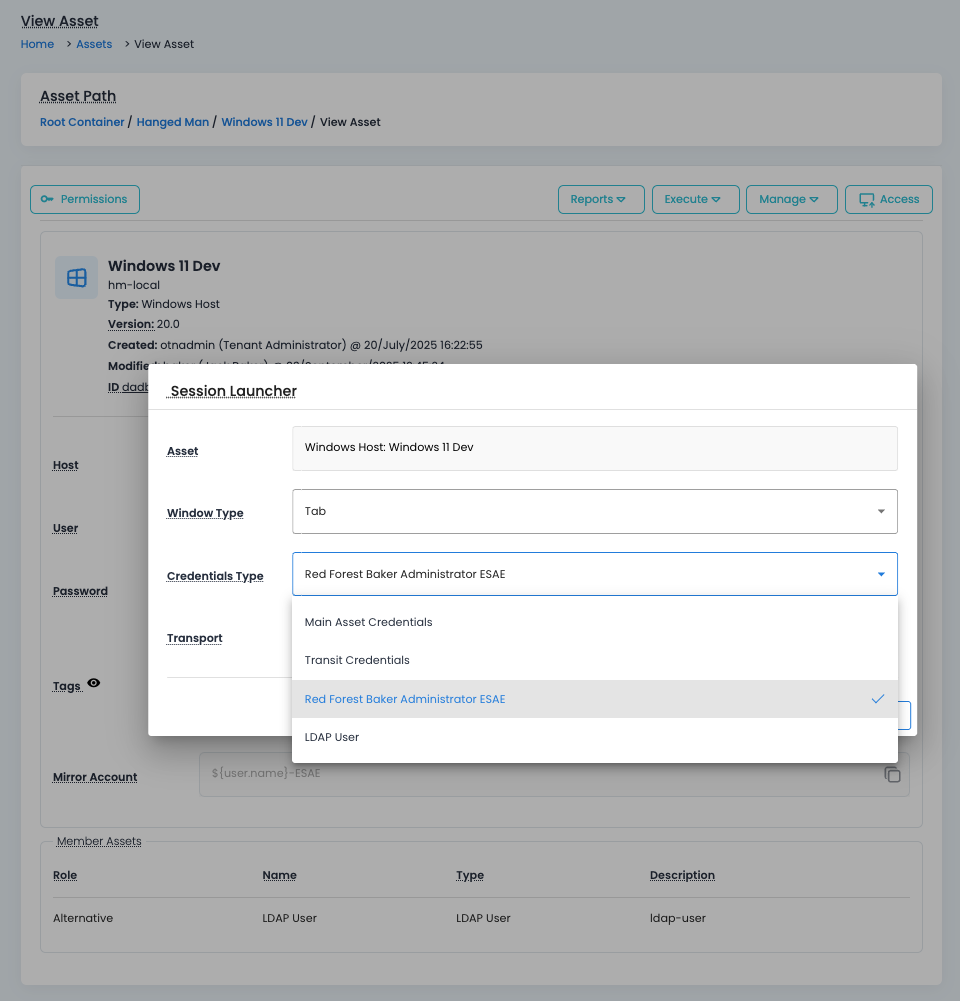Open Hanged Man container link
The image size is (960, 1001).
[173, 122]
